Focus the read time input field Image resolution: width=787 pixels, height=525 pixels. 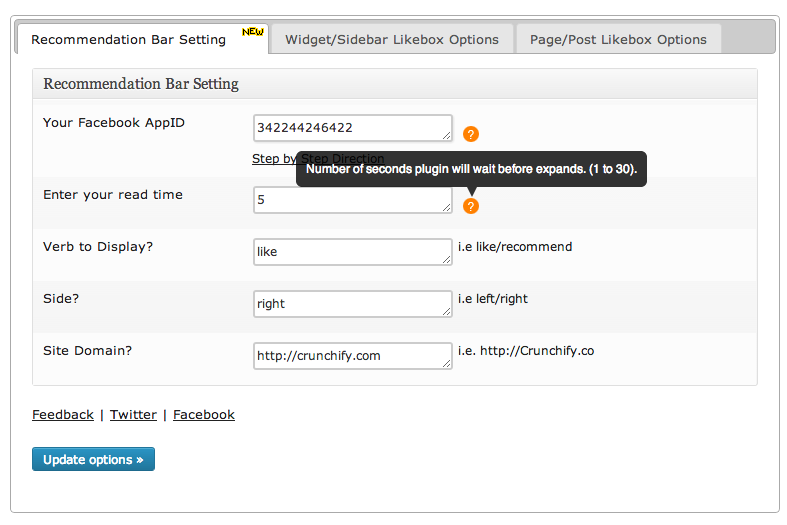[352, 200]
